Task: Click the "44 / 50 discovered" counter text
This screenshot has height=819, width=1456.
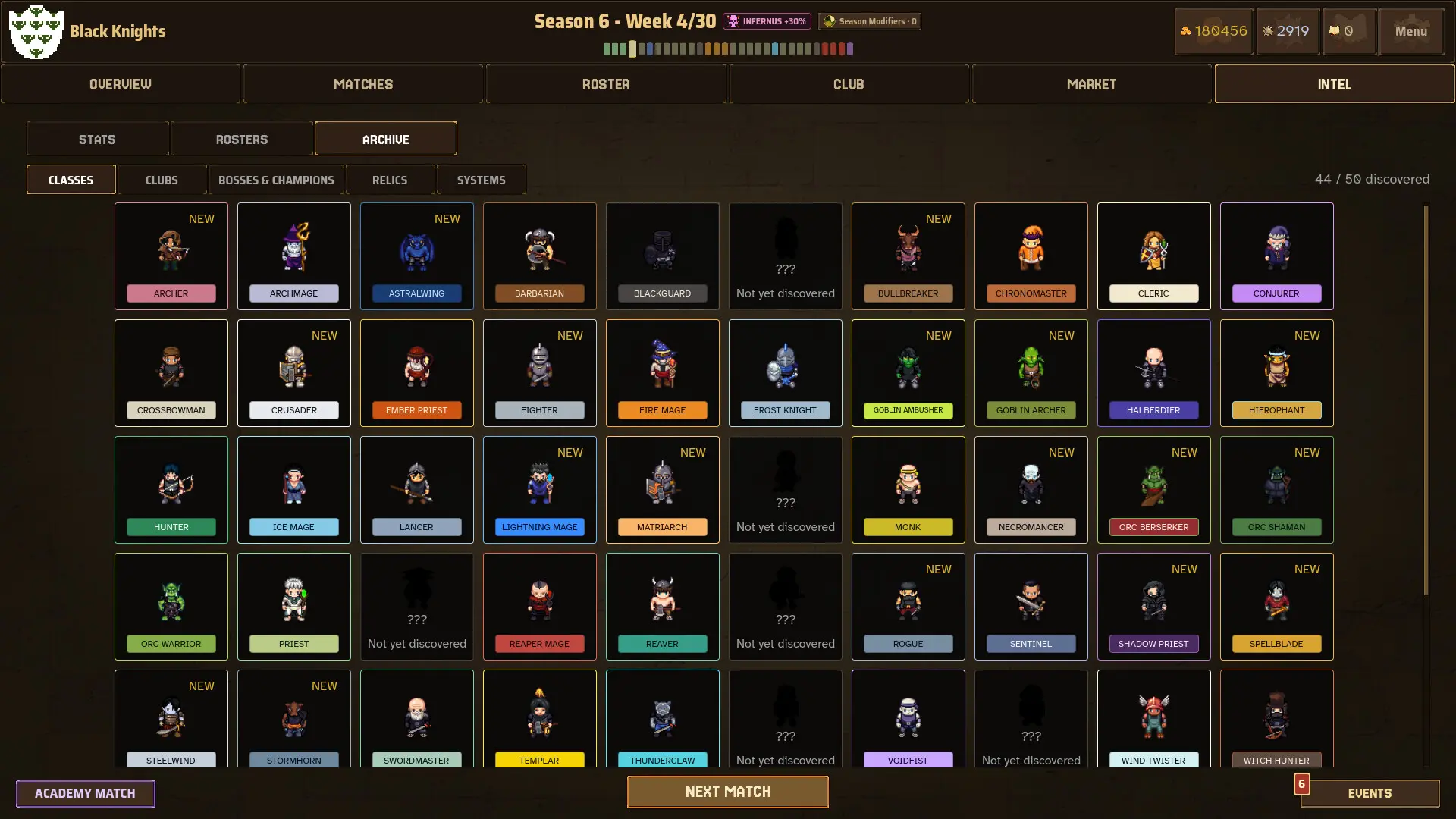Action: pyautogui.click(x=1372, y=179)
